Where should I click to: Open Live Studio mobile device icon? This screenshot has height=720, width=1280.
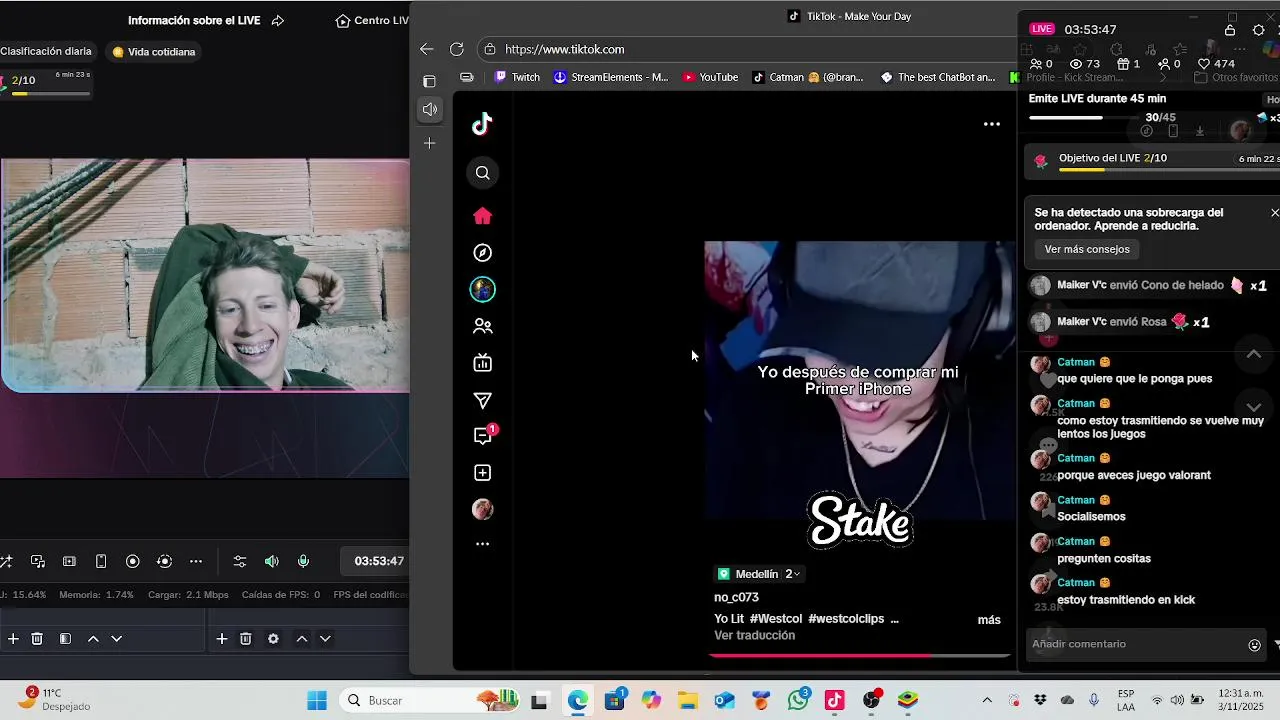tap(101, 561)
